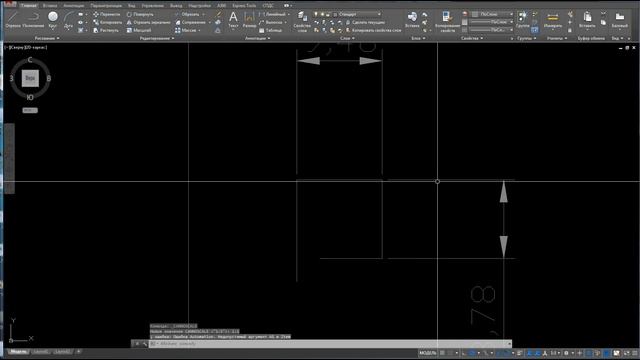This screenshot has width=640, height=360.
Task: Open the Управление ribbon tab
Action: tap(152, 6)
